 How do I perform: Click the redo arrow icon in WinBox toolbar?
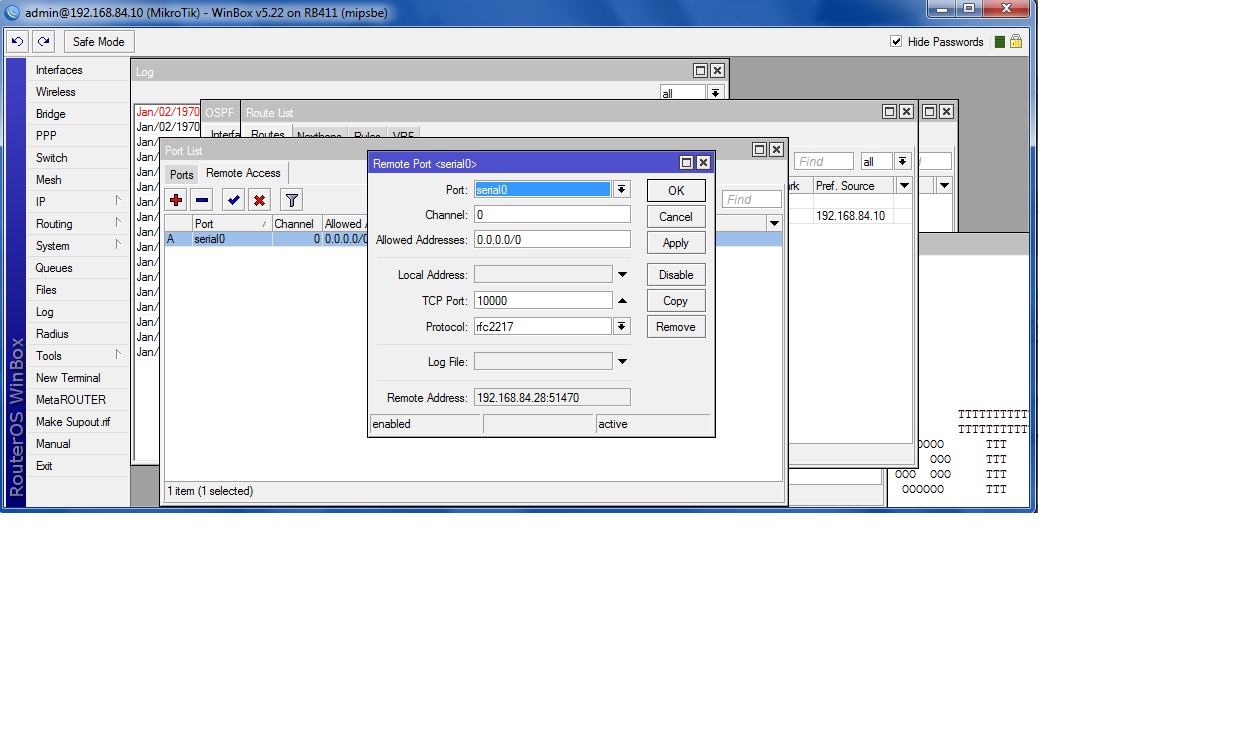43,41
